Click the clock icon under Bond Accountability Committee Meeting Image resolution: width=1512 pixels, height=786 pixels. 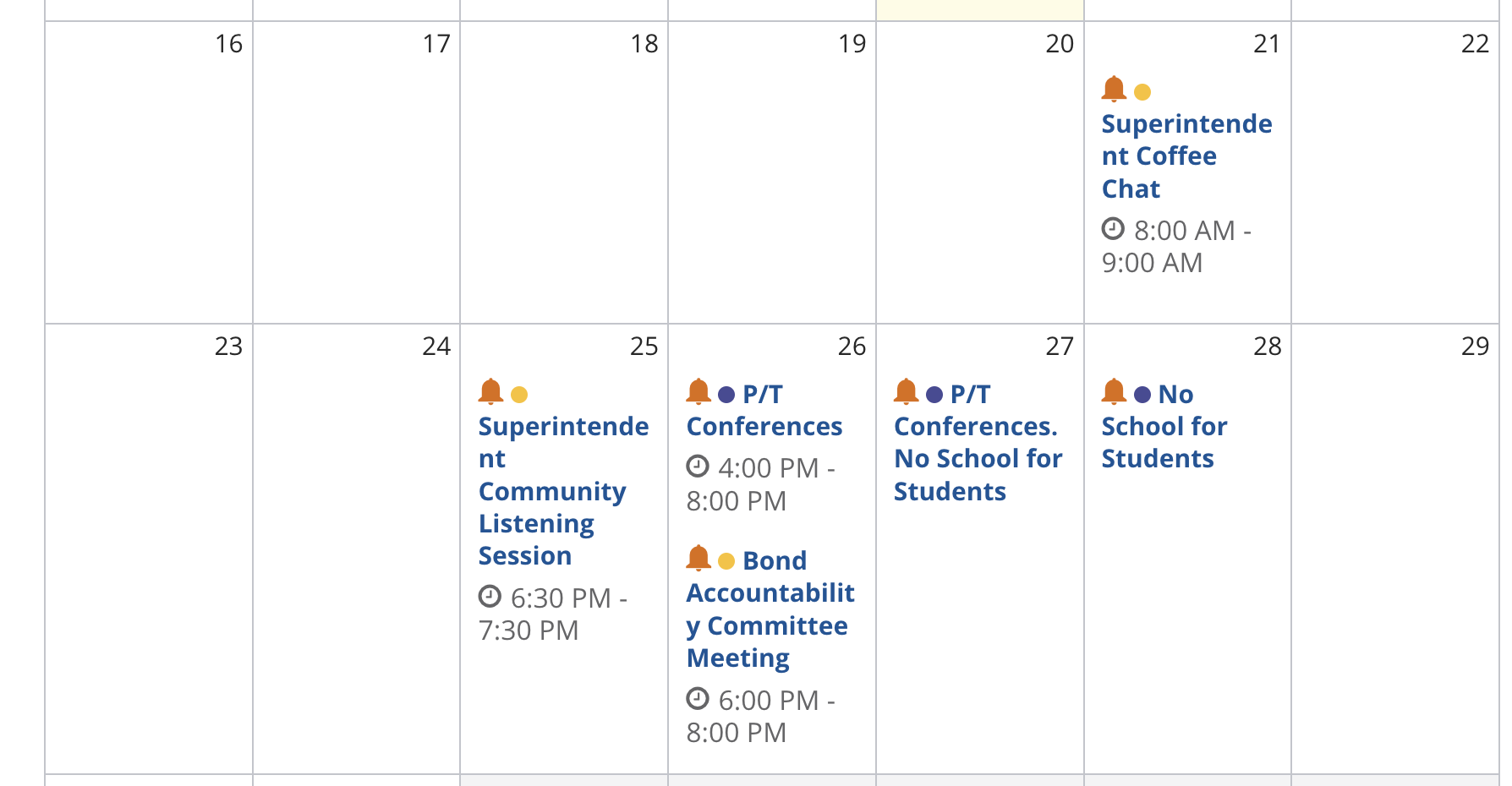click(698, 700)
